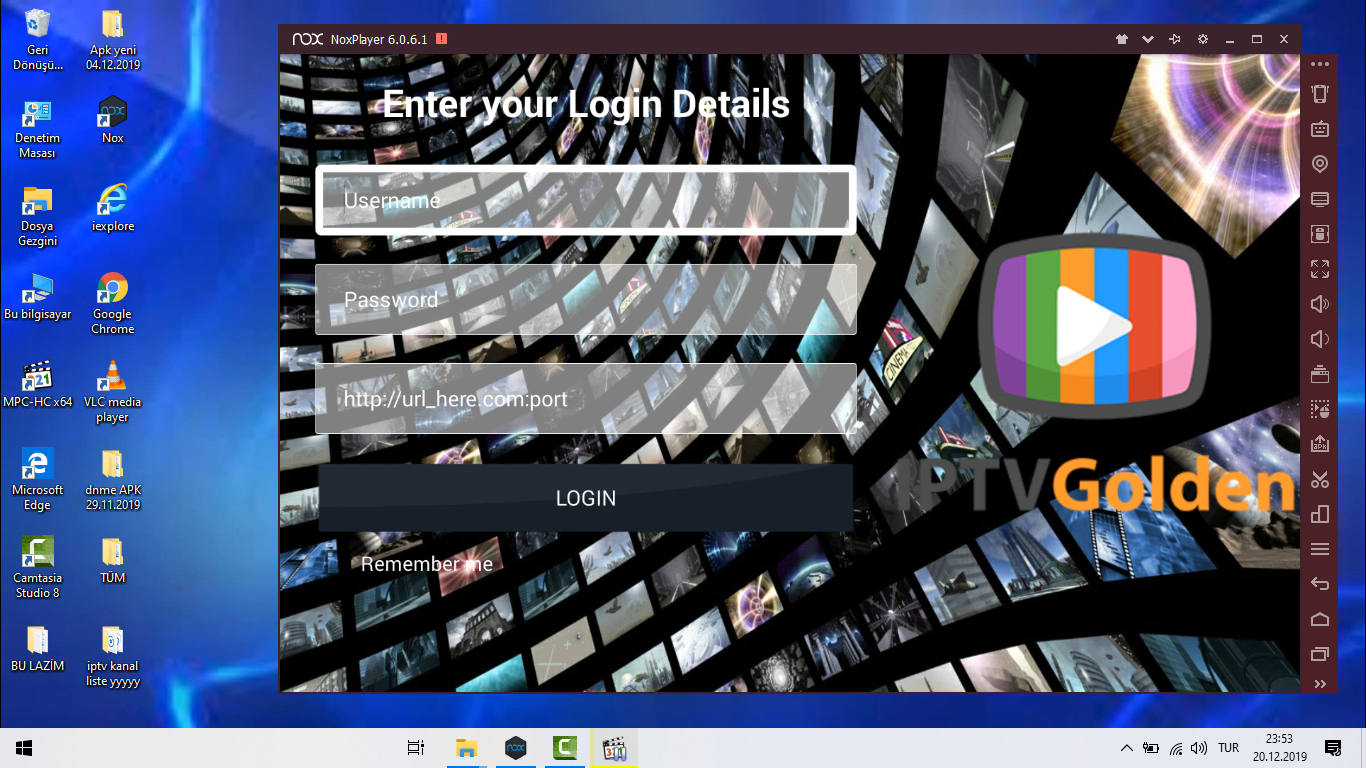Select the http://url_here.com:port field
This screenshot has height=768, width=1366.
pyautogui.click(x=586, y=398)
